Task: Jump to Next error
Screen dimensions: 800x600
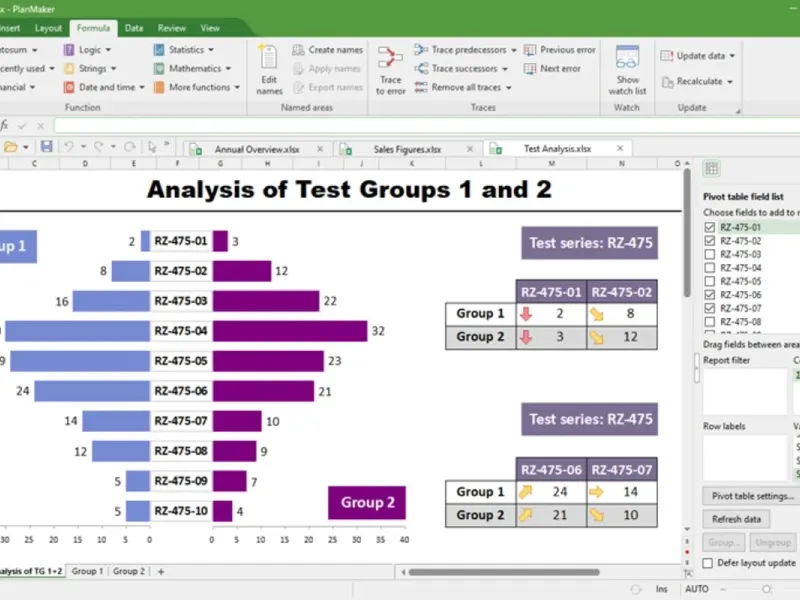Action: tap(552, 68)
